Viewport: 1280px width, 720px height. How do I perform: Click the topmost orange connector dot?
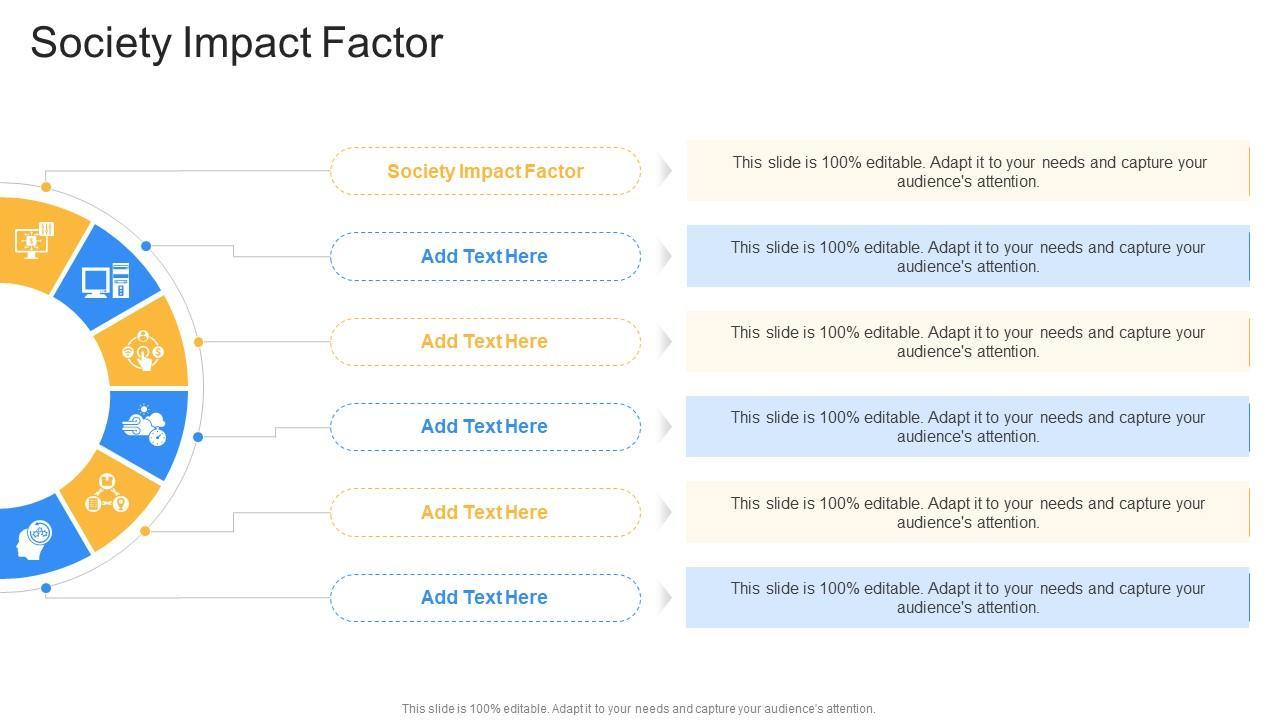click(46, 187)
